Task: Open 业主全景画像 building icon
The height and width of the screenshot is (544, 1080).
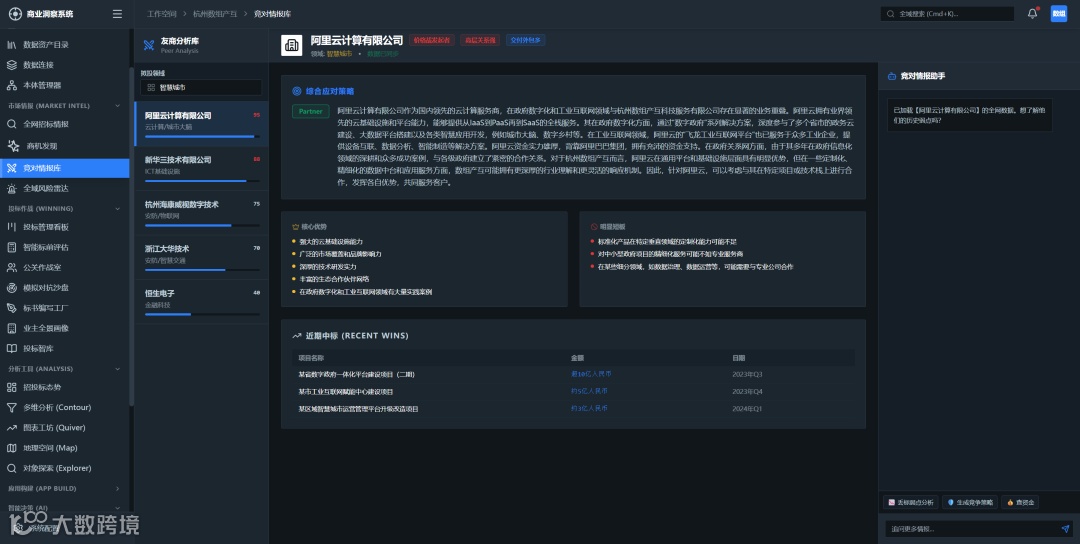Action: 12,328
